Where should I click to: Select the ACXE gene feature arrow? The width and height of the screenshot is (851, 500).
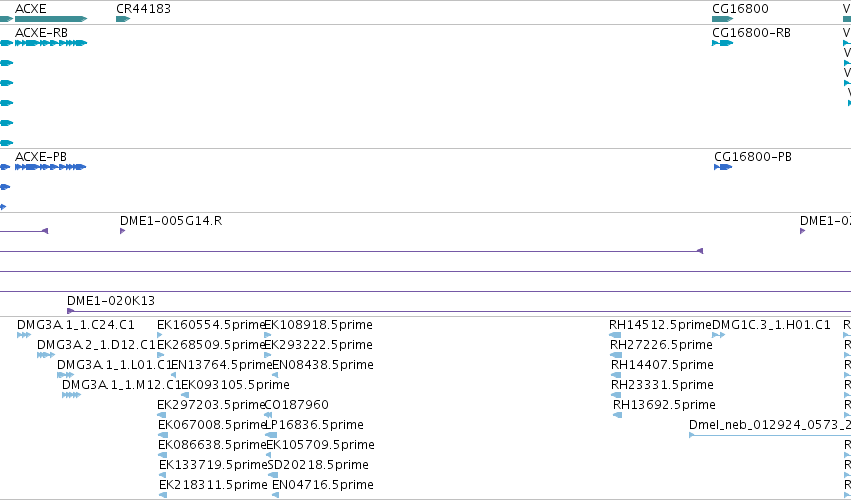[x=51, y=19]
